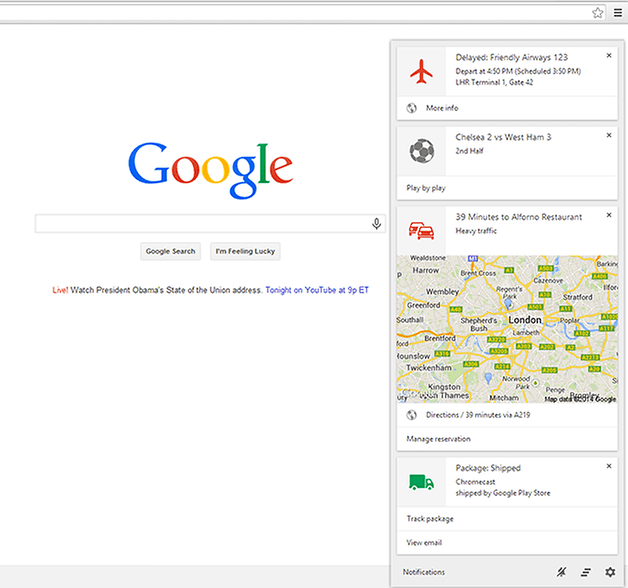The width and height of the screenshot is (628, 588).
Task: Click the red traffic cars icon
Action: 421,230
